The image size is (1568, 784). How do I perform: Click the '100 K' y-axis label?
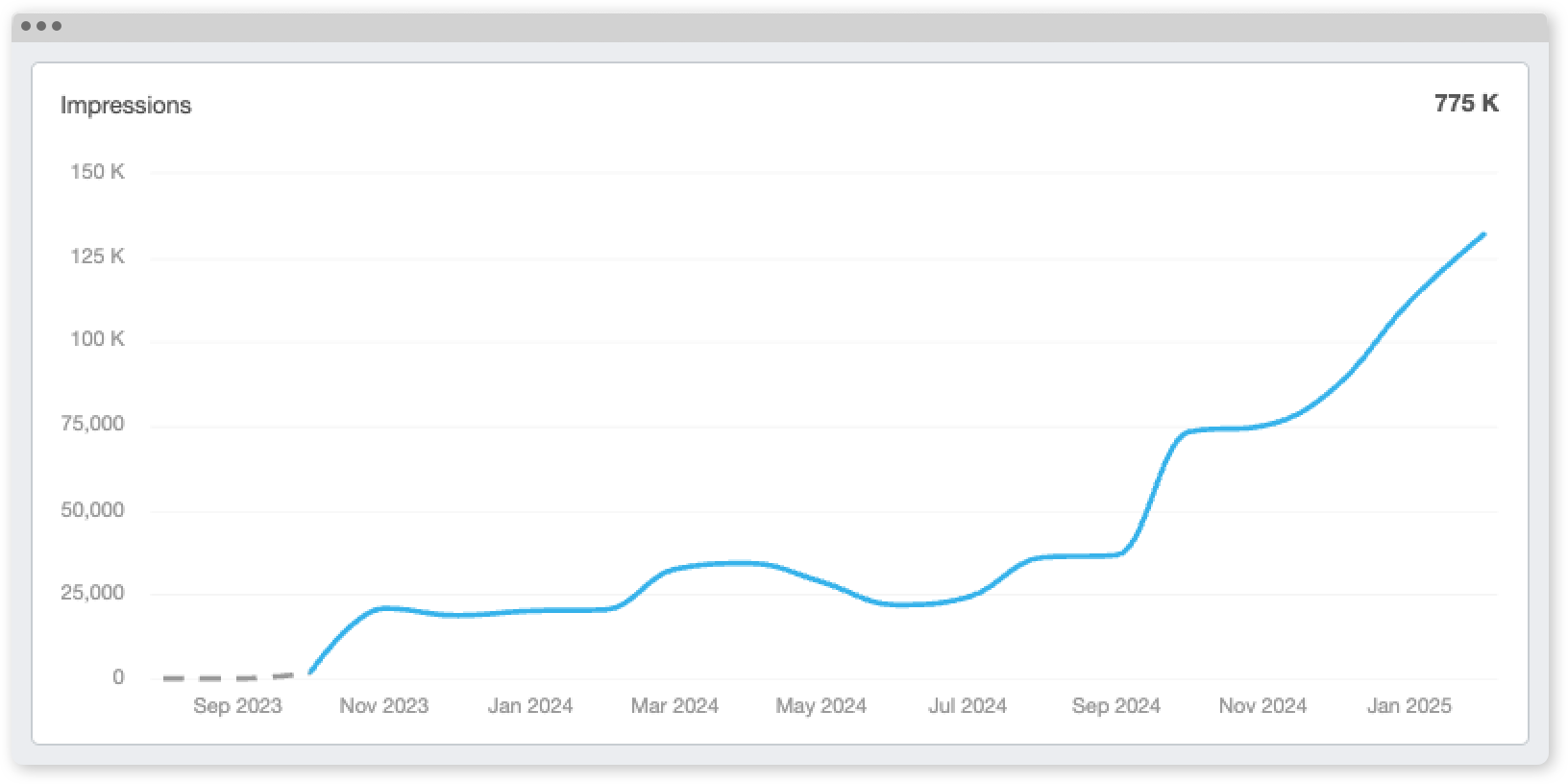pyautogui.click(x=97, y=339)
